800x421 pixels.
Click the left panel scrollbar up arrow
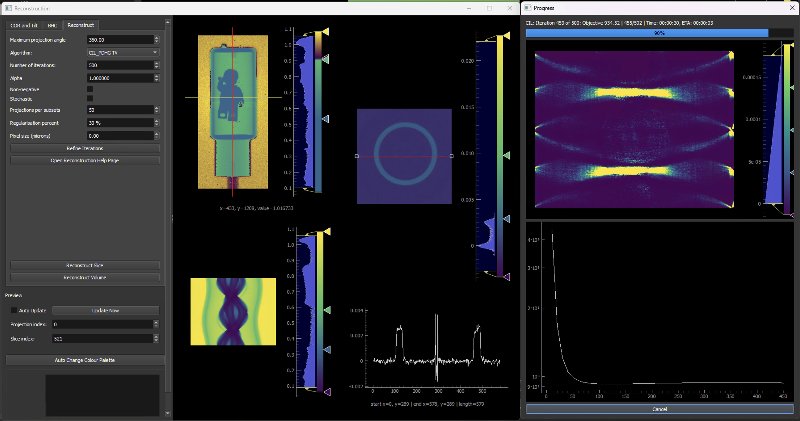(168, 23)
